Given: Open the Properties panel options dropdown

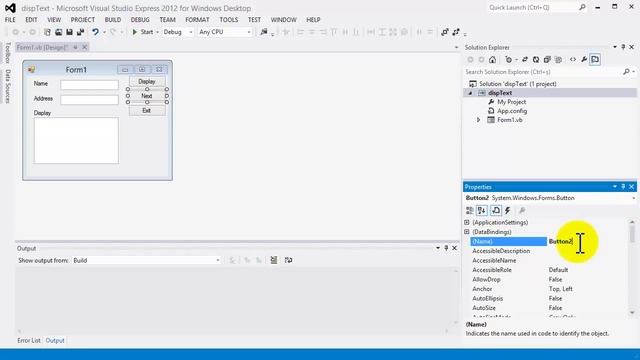Looking at the screenshot, I should (615, 187).
